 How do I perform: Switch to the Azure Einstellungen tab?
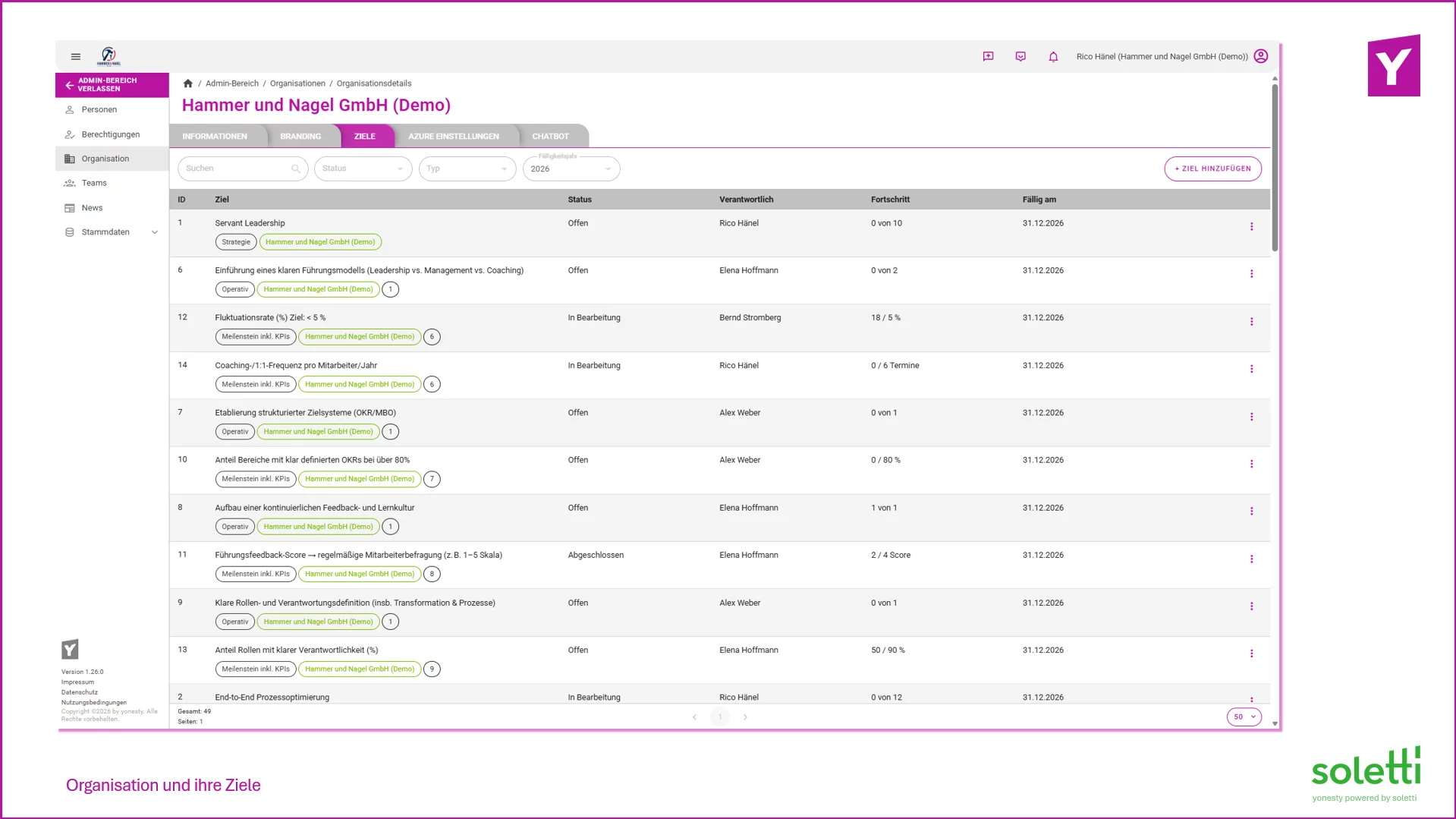[454, 137]
